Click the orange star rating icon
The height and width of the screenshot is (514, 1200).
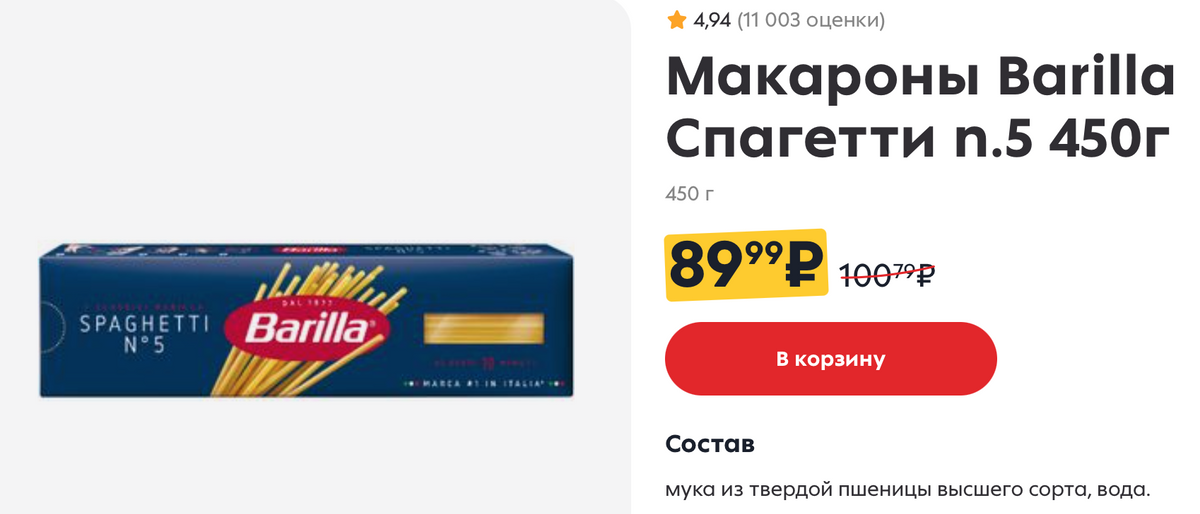676,19
